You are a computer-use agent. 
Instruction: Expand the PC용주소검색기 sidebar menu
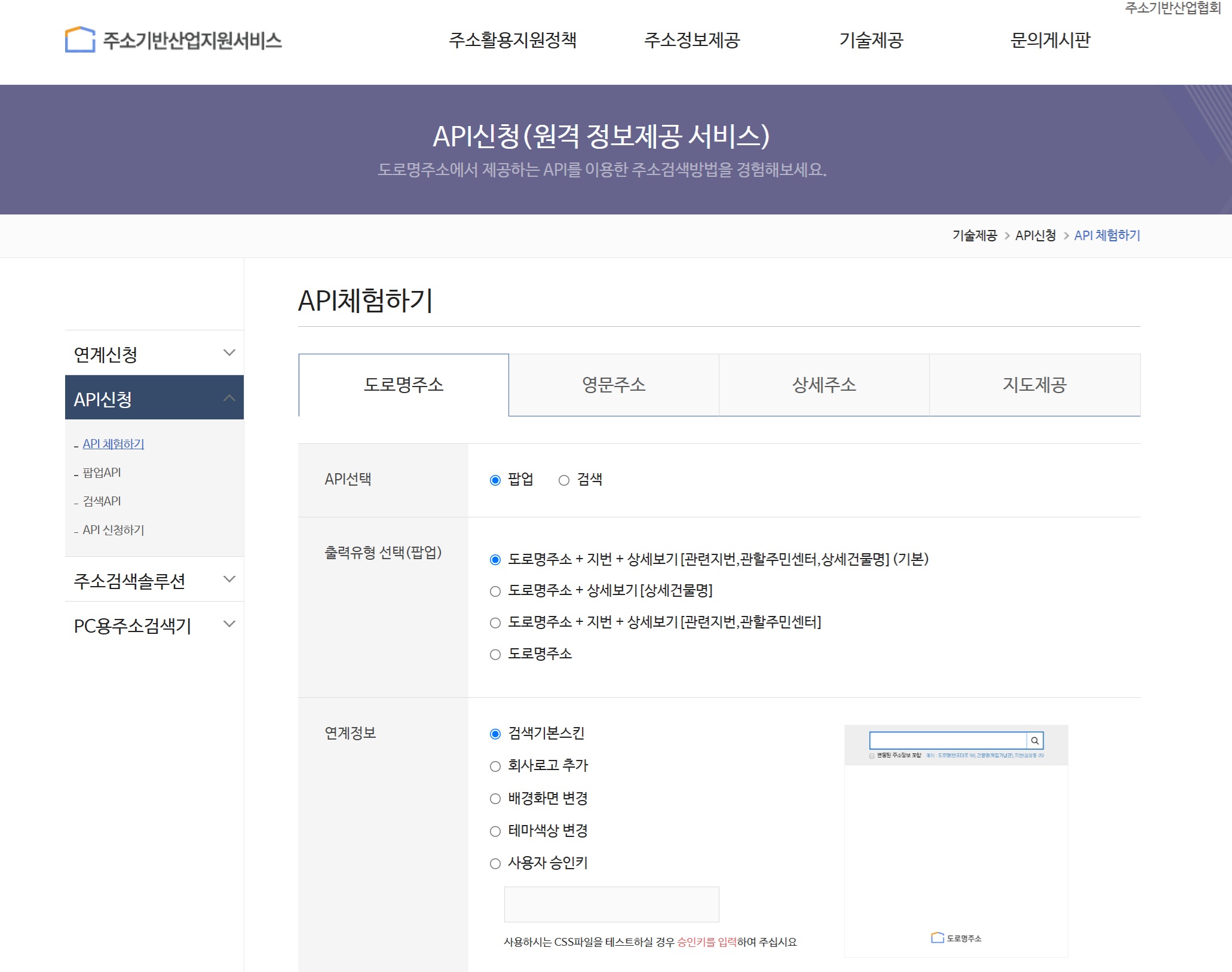click(x=229, y=624)
